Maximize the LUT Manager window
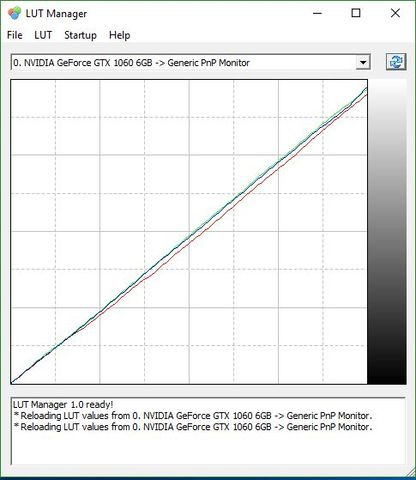416x480 pixels. pos(356,13)
